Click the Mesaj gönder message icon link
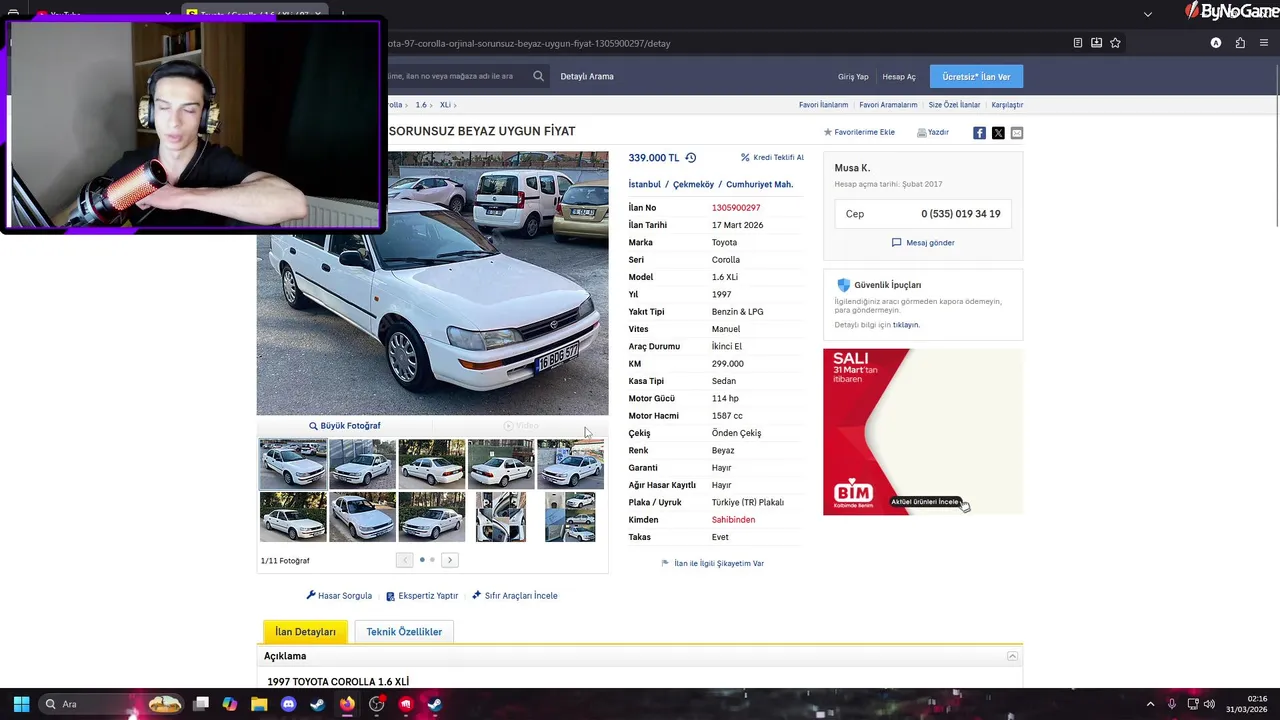 [x=922, y=243]
